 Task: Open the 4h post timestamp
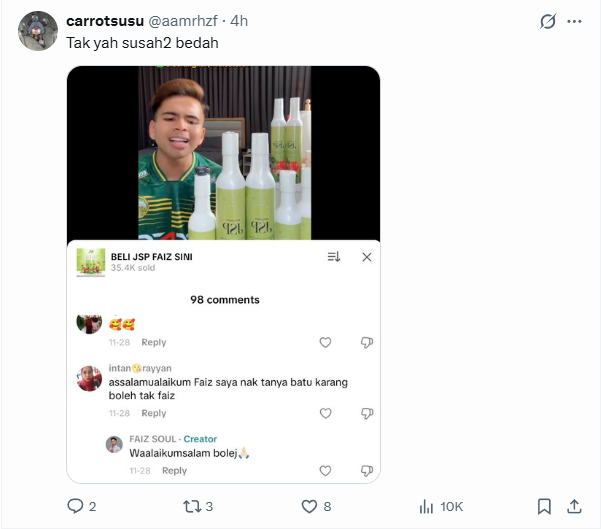pyautogui.click(x=240, y=20)
